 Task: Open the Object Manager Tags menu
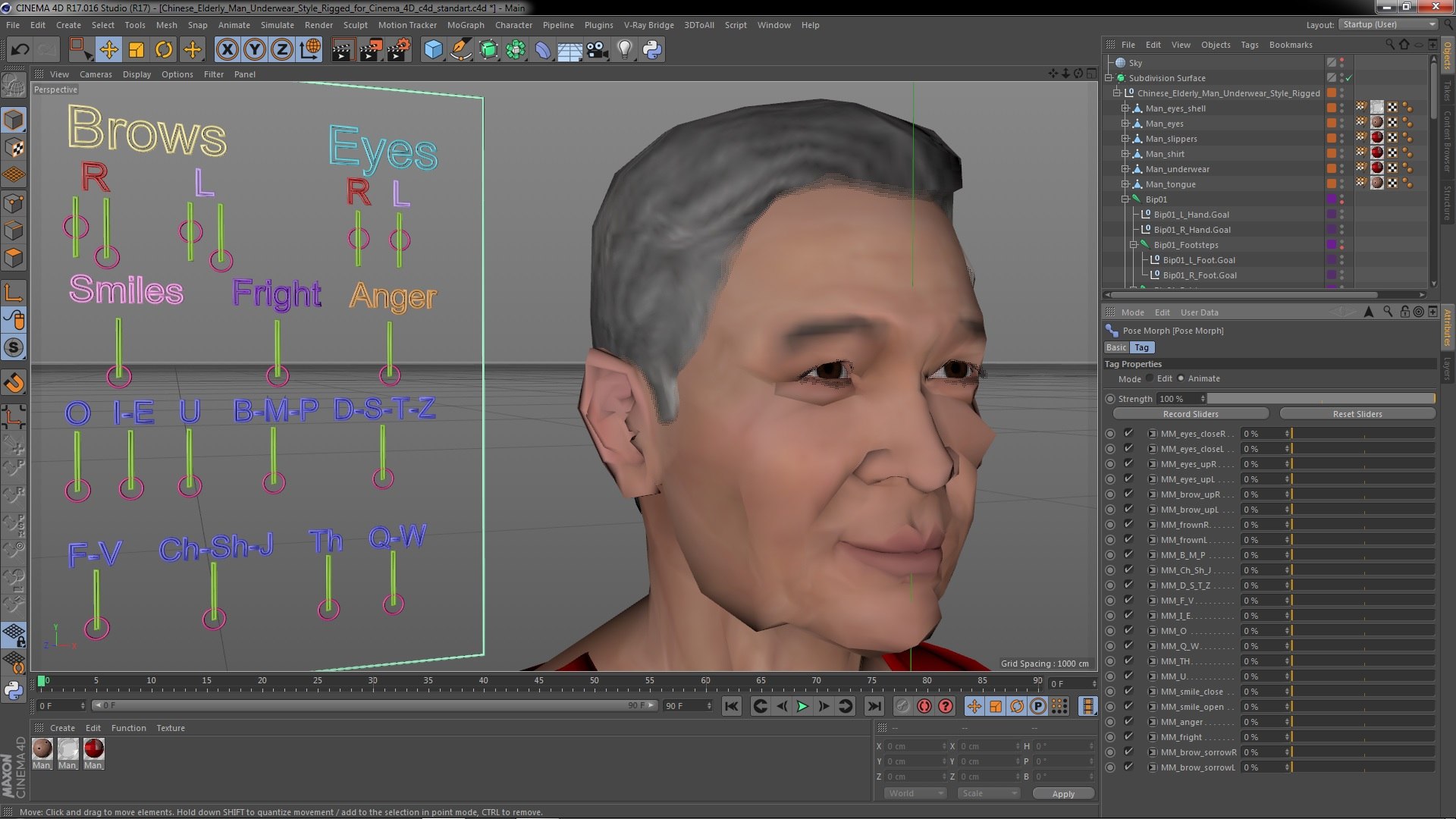coord(1250,45)
